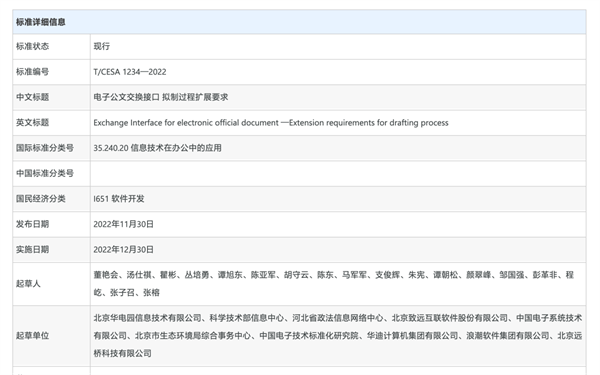
Task: Click the I651 软件开发 classification value
Action: (x=119, y=199)
